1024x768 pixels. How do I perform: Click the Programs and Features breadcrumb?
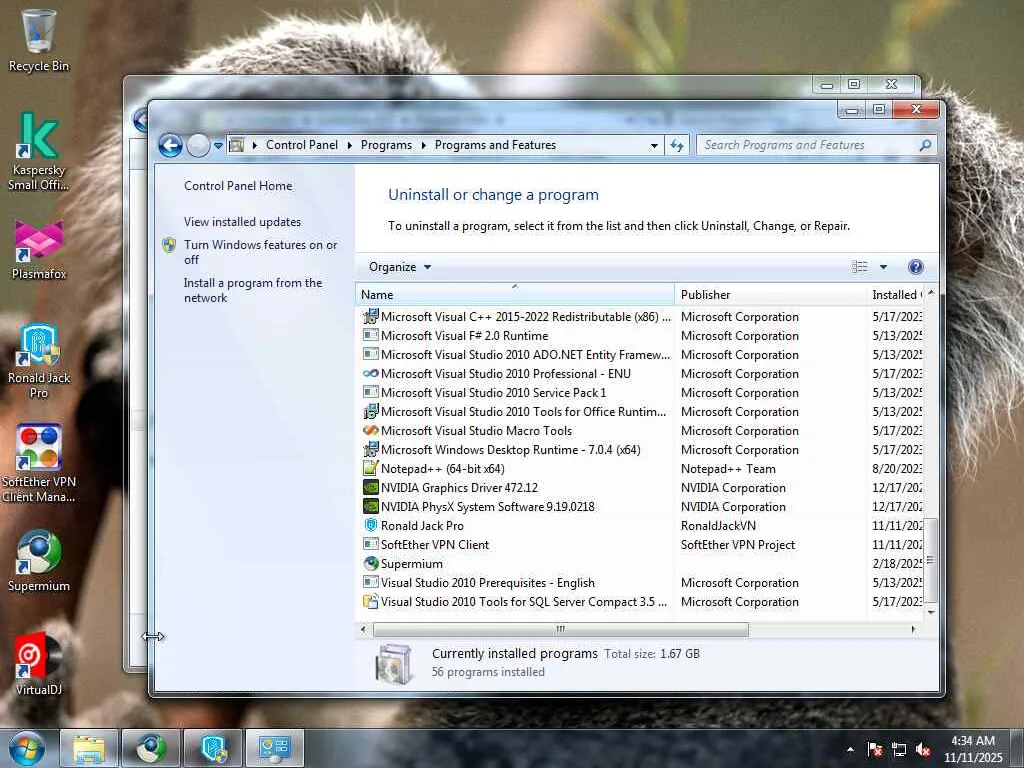[495, 145]
